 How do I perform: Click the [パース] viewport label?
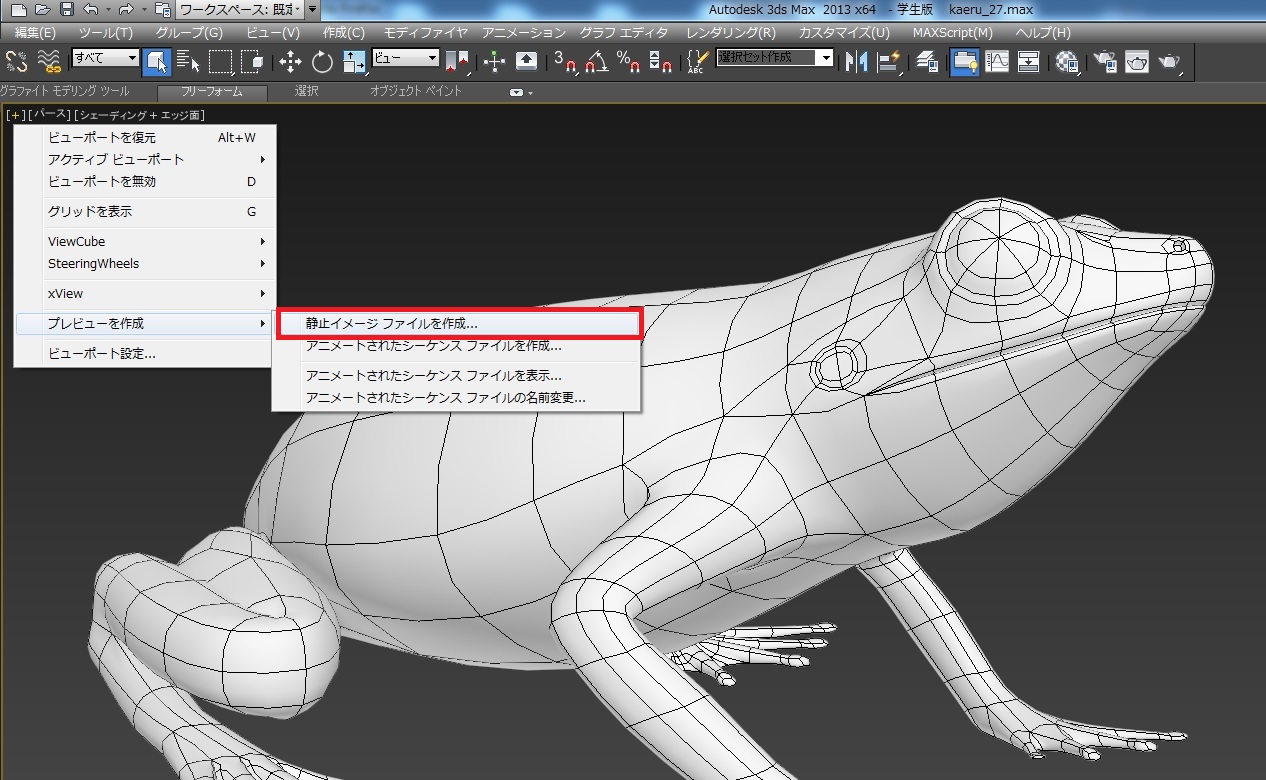(x=49, y=115)
